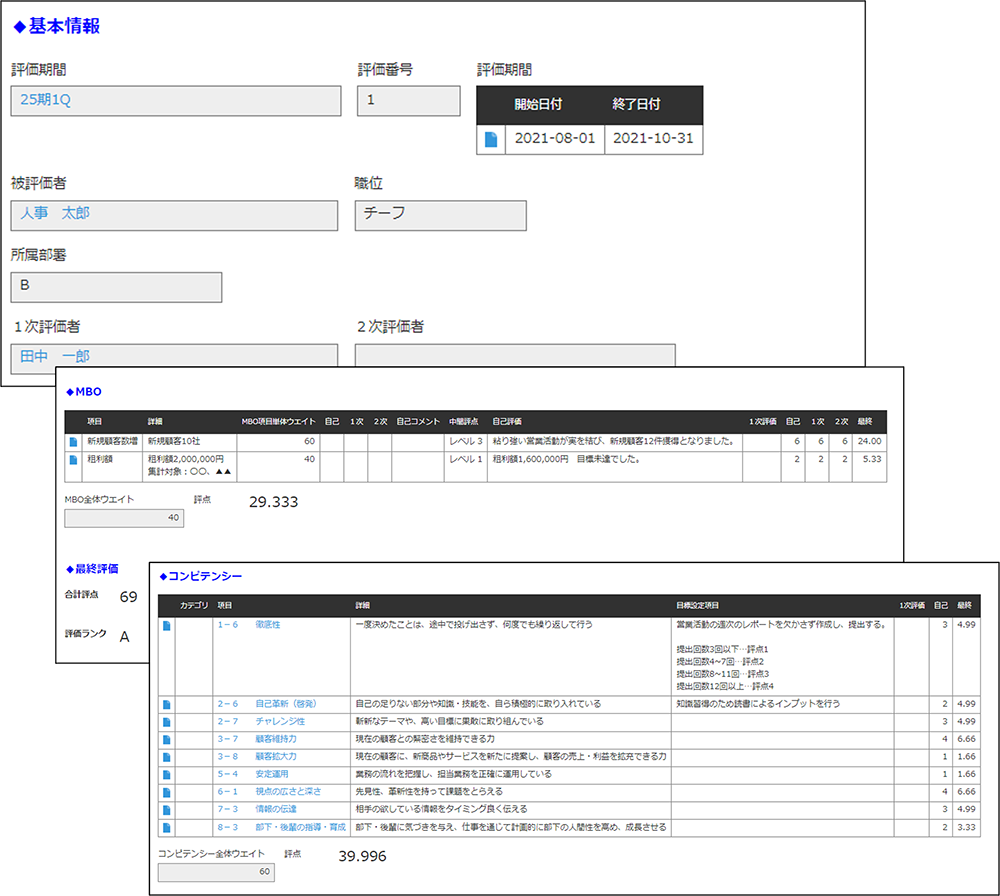
Task: Click the document icon for 新規顧客数増 row
Action: click(x=73, y=441)
